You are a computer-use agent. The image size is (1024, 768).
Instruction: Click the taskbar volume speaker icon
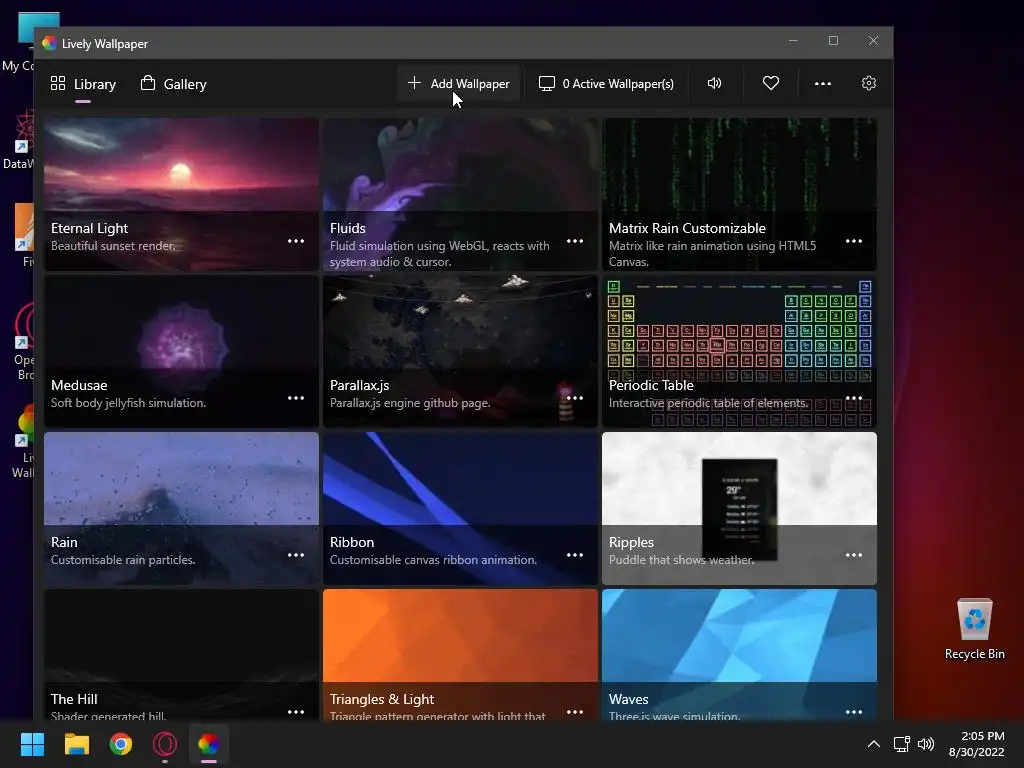[x=926, y=744]
